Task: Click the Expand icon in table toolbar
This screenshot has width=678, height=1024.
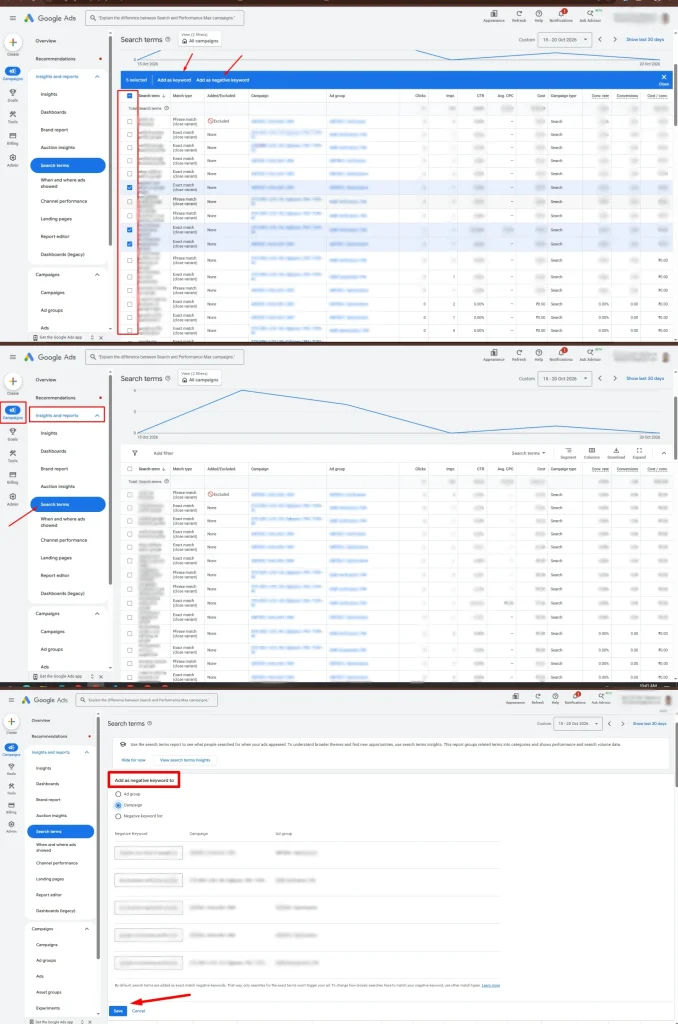Action: pyautogui.click(x=639, y=451)
